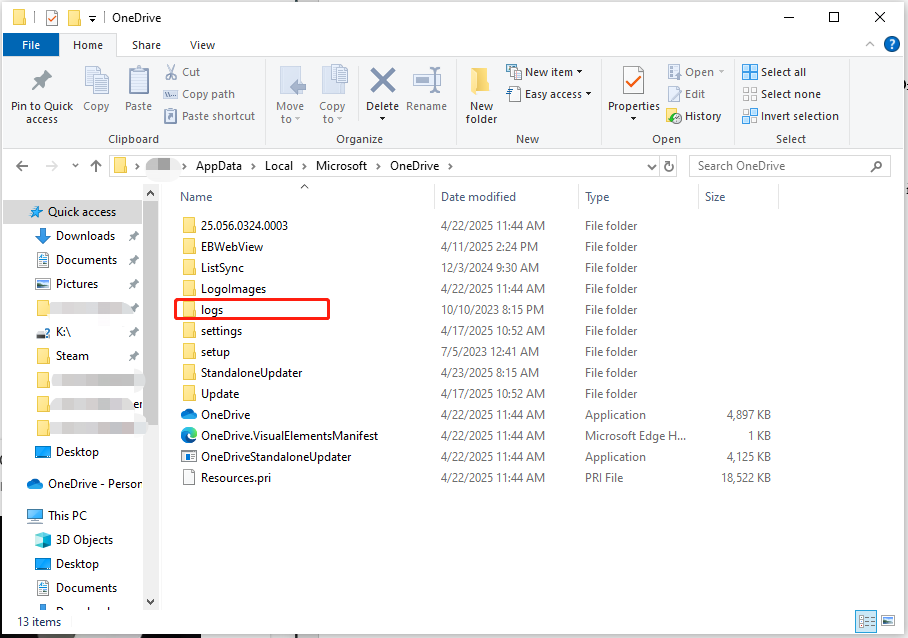Image resolution: width=908 pixels, height=638 pixels.
Task: Select the logs folder
Action: [x=211, y=310]
